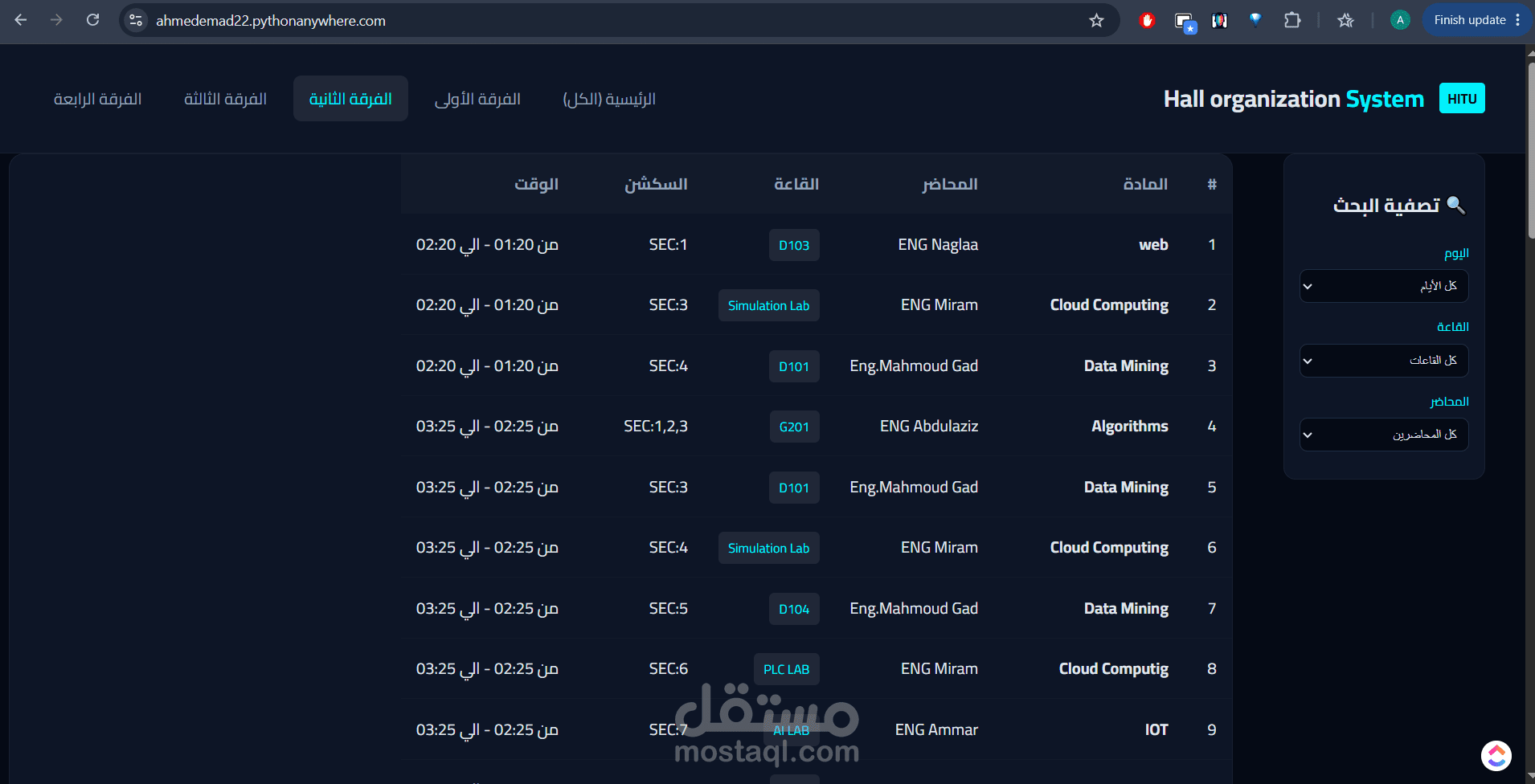Click ENG Ammar lecturer cell
1535x784 pixels.
(x=936, y=729)
